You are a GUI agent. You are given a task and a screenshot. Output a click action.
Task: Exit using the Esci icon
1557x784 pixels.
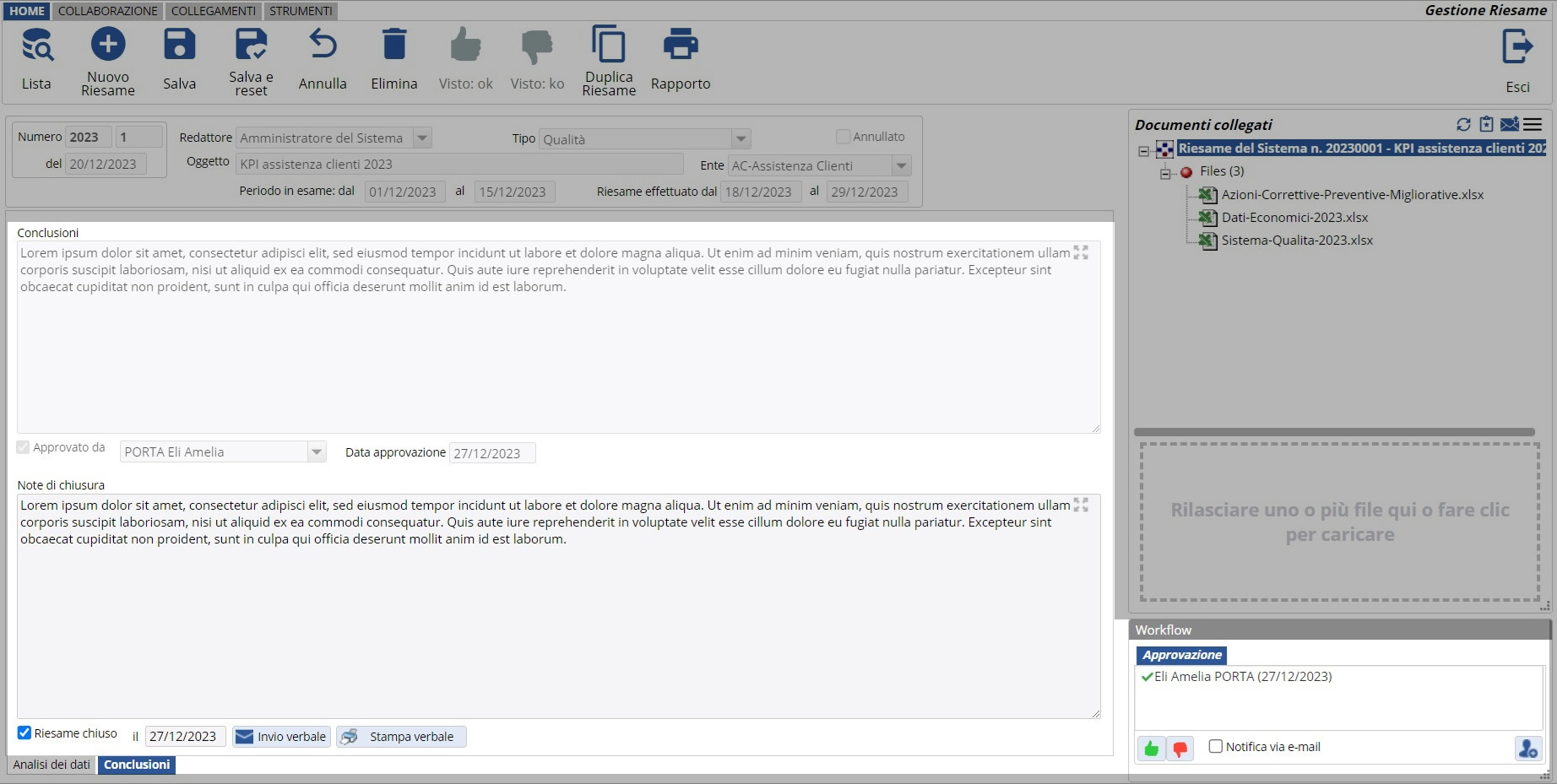pyautogui.click(x=1516, y=47)
